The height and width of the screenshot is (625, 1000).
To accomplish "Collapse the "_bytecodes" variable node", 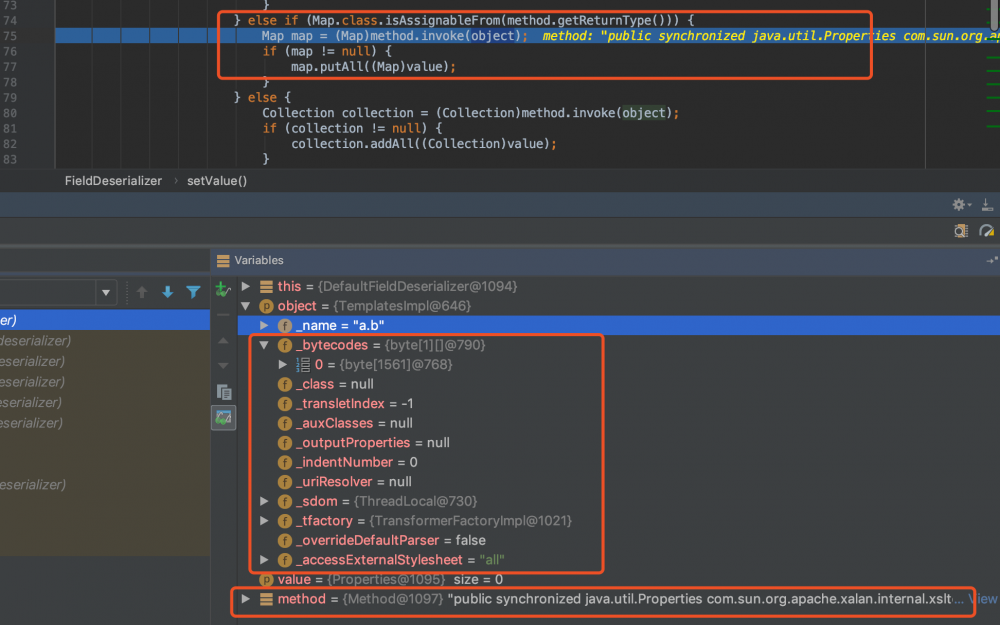I will (x=263, y=345).
